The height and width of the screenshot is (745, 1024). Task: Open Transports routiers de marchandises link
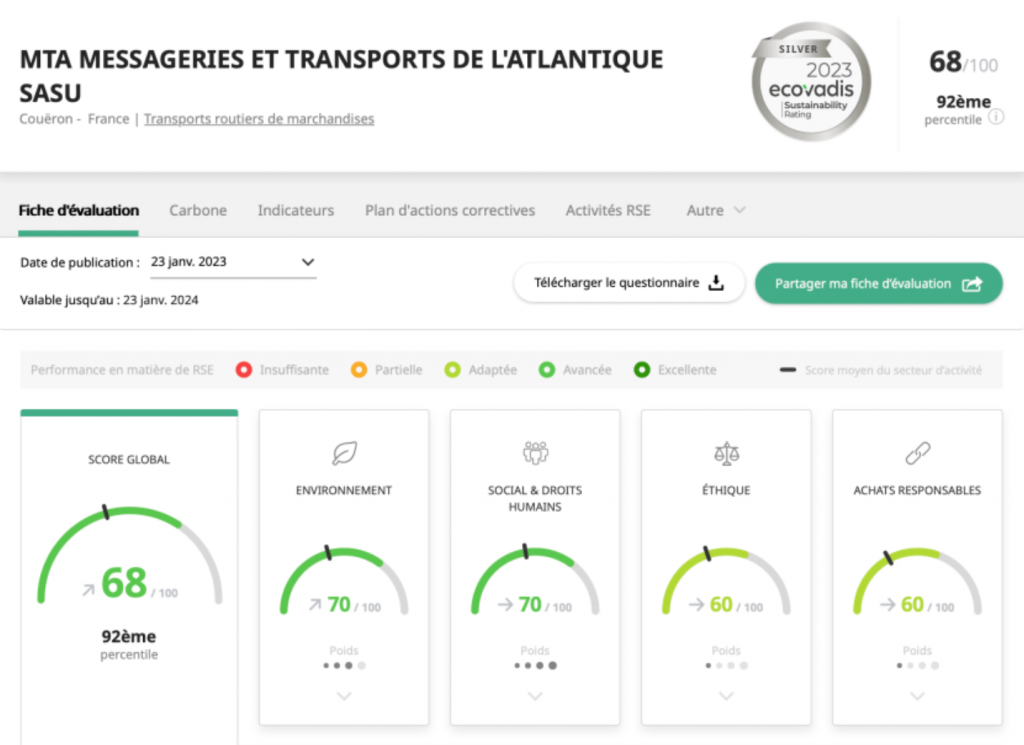pos(259,119)
